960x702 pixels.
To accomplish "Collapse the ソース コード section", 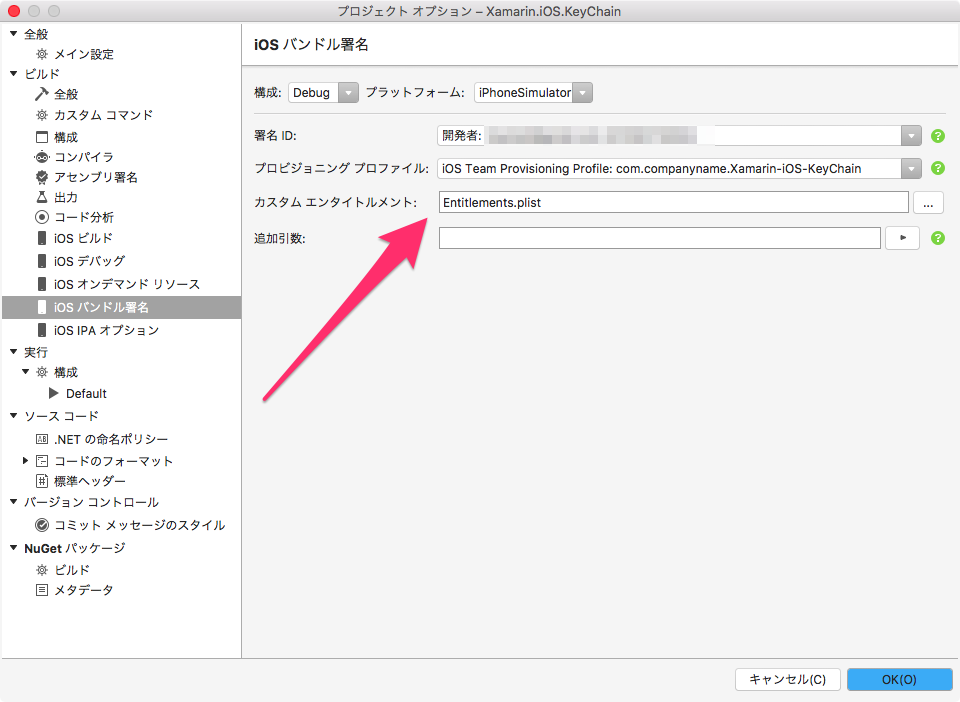I will tap(13, 416).
